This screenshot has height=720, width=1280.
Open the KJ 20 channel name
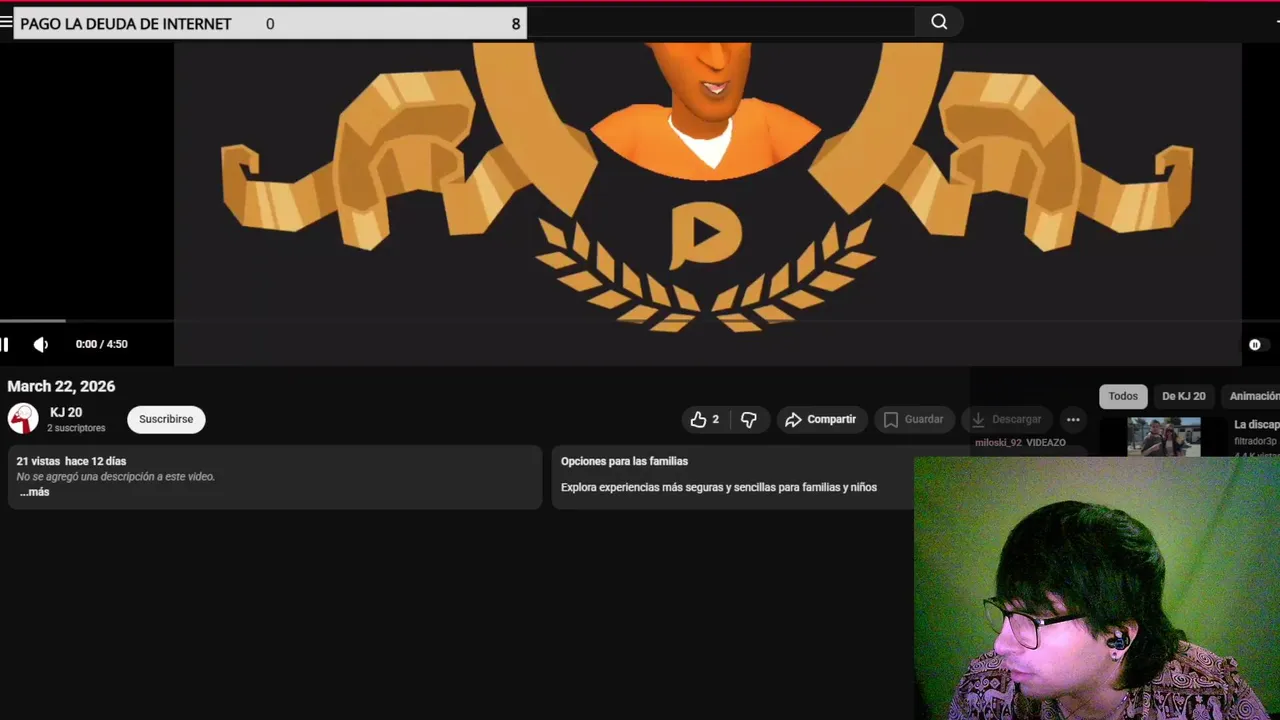66,412
